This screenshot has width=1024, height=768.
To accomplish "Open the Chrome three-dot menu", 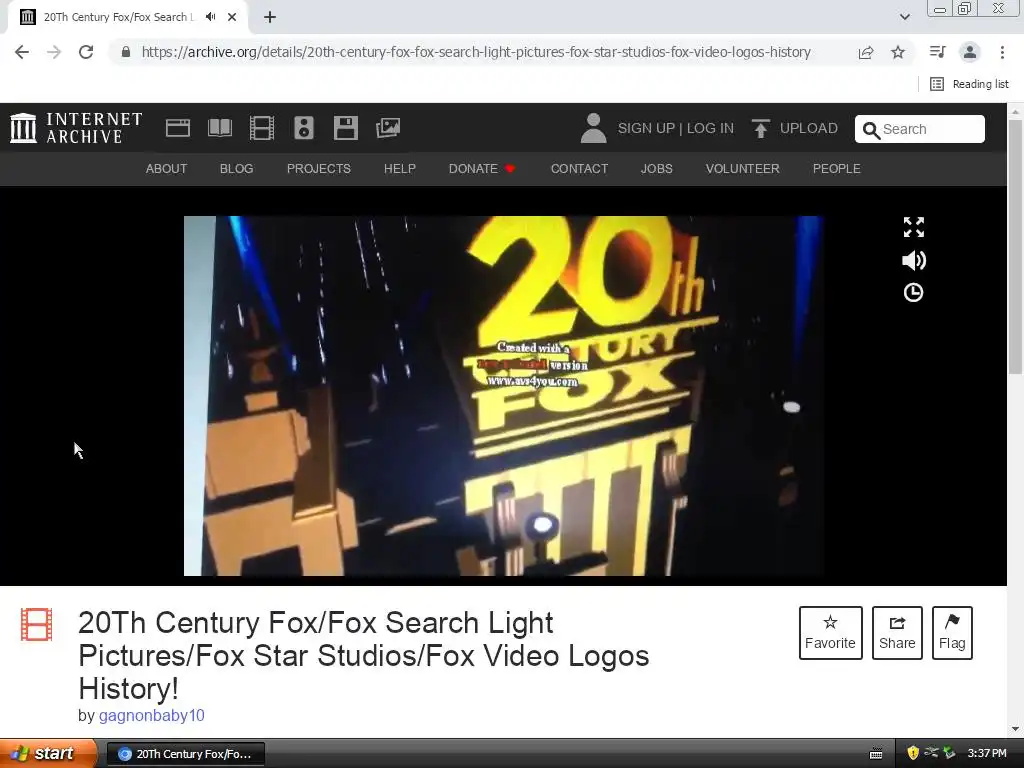I will pyautogui.click(x=1002, y=52).
